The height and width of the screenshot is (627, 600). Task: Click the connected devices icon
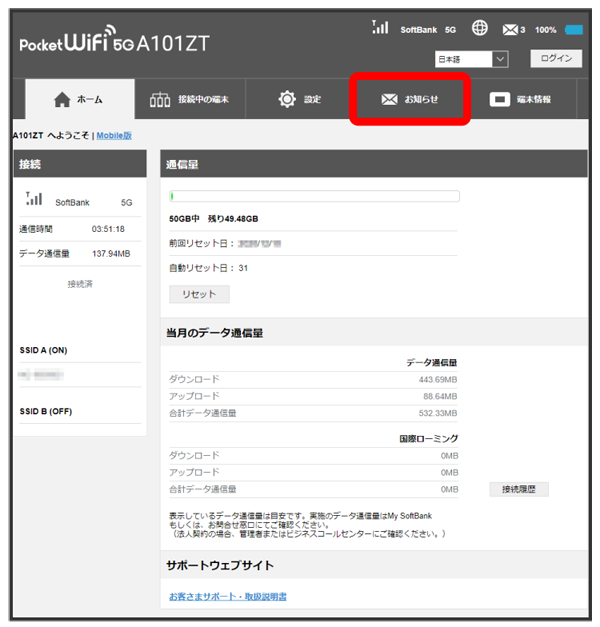[x=160, y=99]
